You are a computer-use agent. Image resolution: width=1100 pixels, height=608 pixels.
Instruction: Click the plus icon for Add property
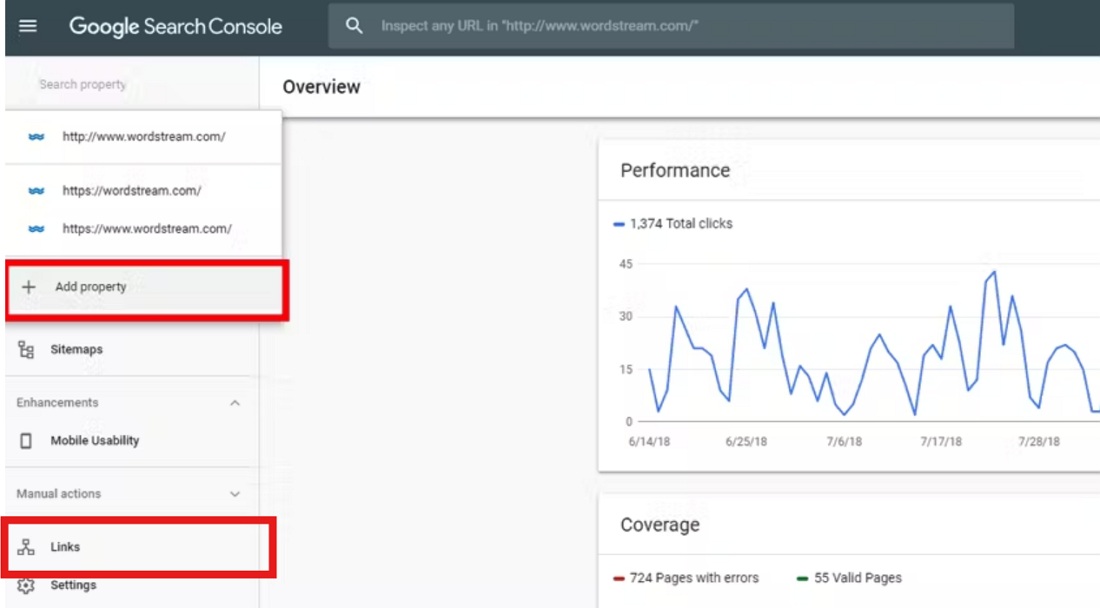(x=29, y=287)
